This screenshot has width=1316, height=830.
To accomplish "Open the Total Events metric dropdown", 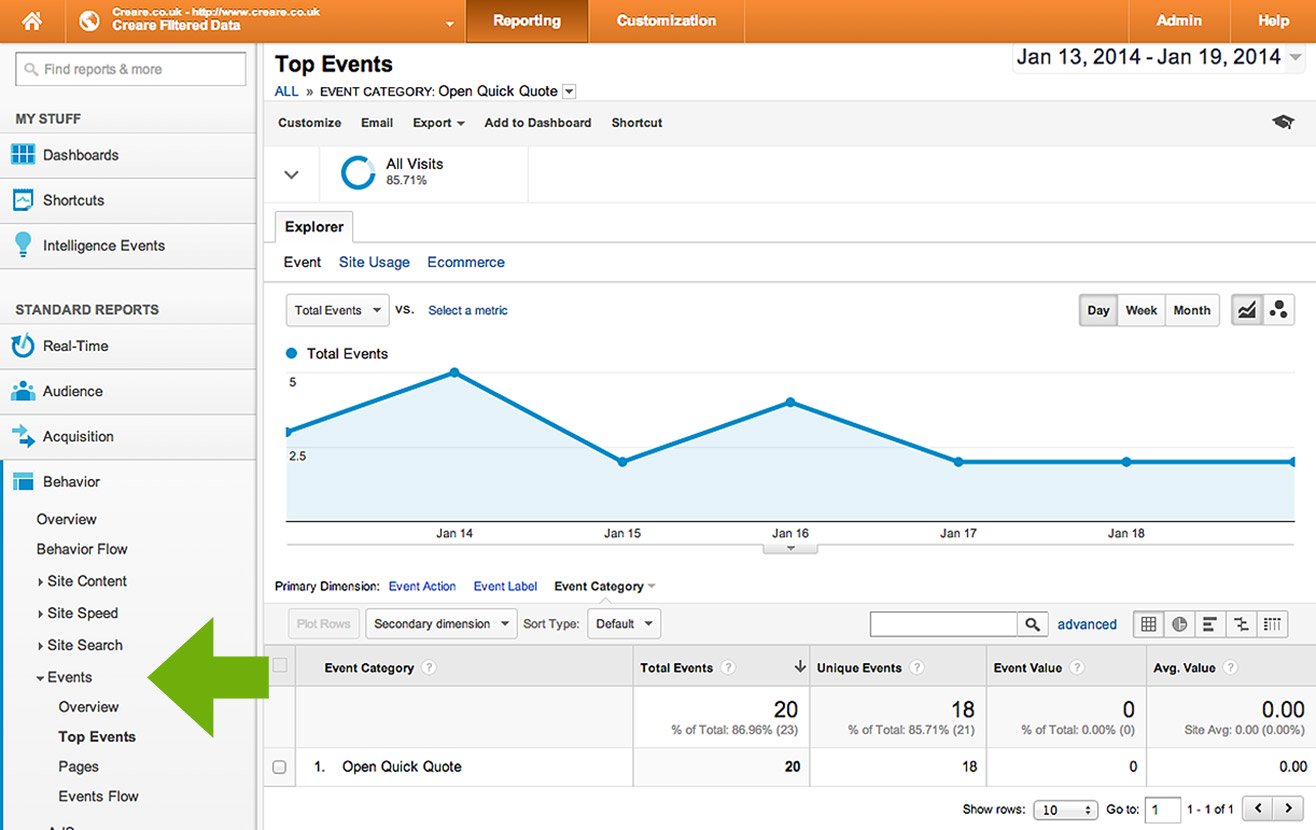I will [336, 310].
